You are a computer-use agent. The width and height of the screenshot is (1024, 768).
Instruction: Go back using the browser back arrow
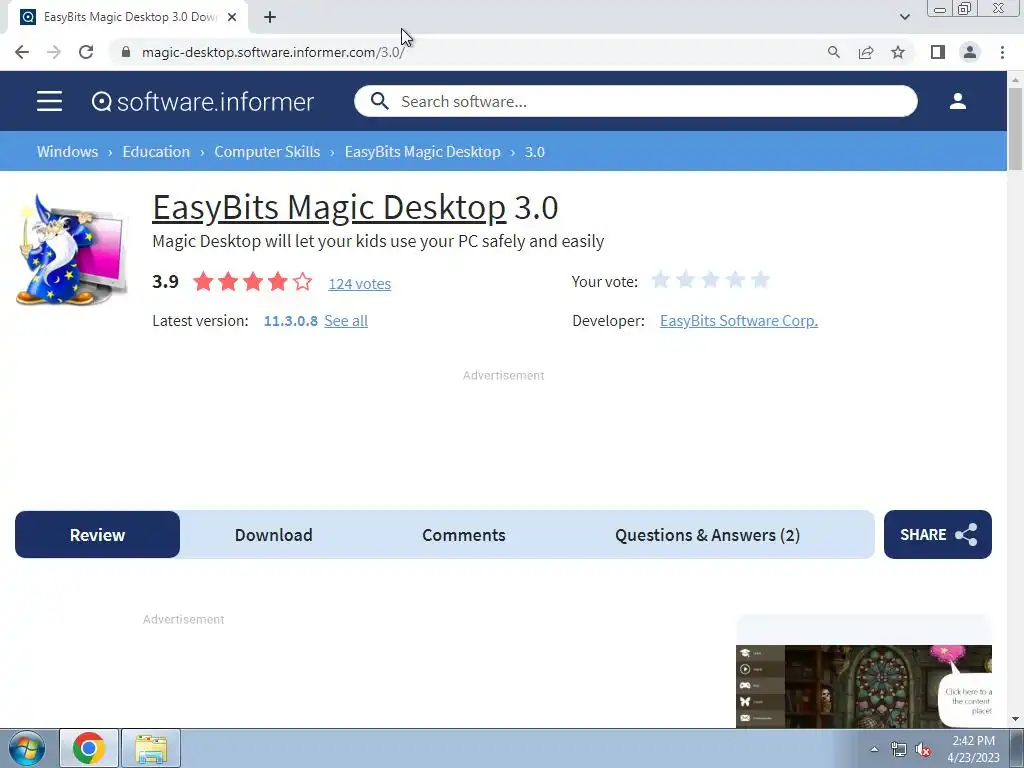22,52
